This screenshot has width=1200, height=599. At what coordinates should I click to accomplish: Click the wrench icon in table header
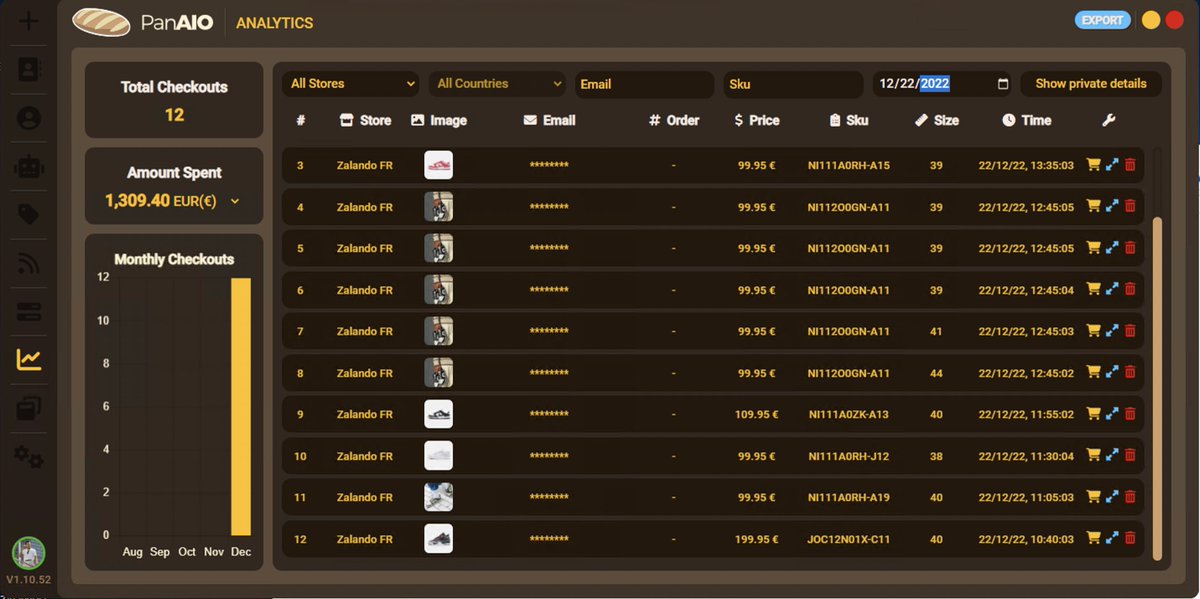[x=1108, y=120]
